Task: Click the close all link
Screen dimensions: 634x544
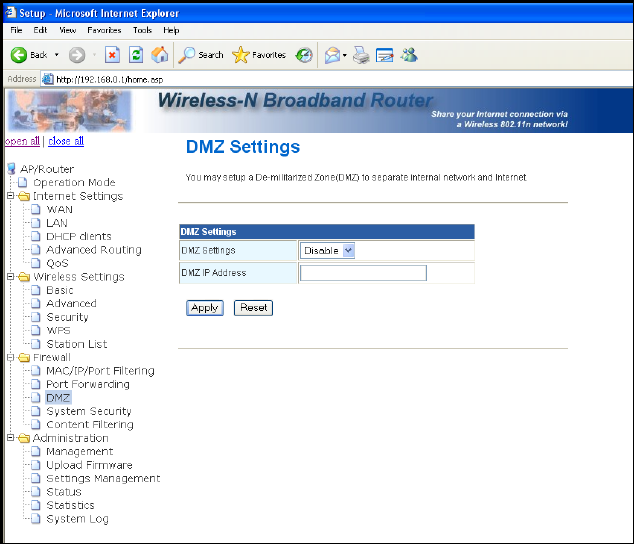Action: 66,141
